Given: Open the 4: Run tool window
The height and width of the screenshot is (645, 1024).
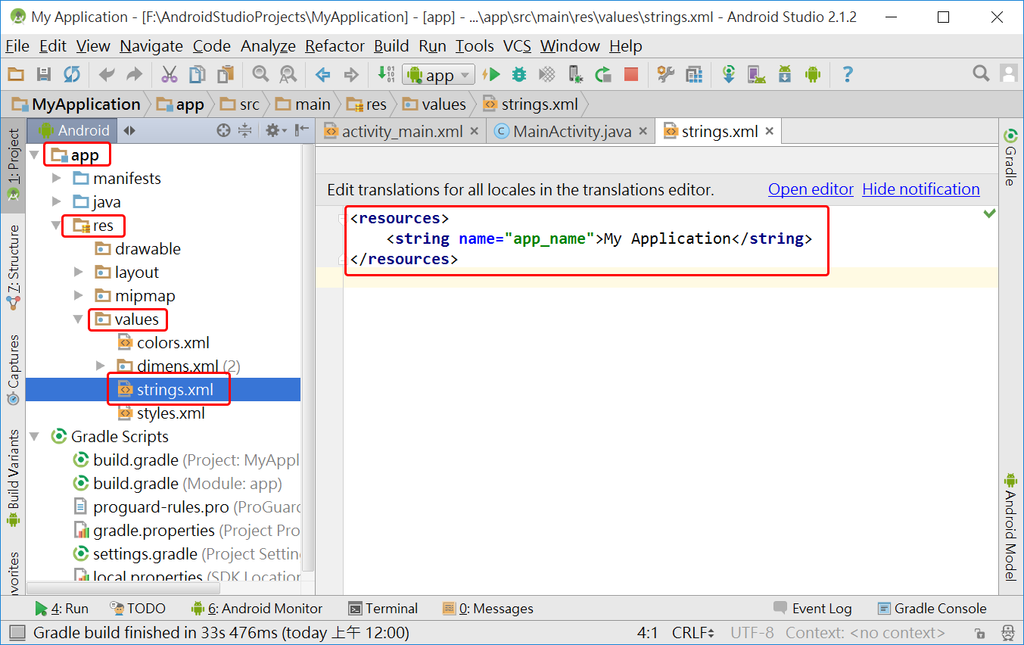Looking at the screenshot, I should (61, 608).
